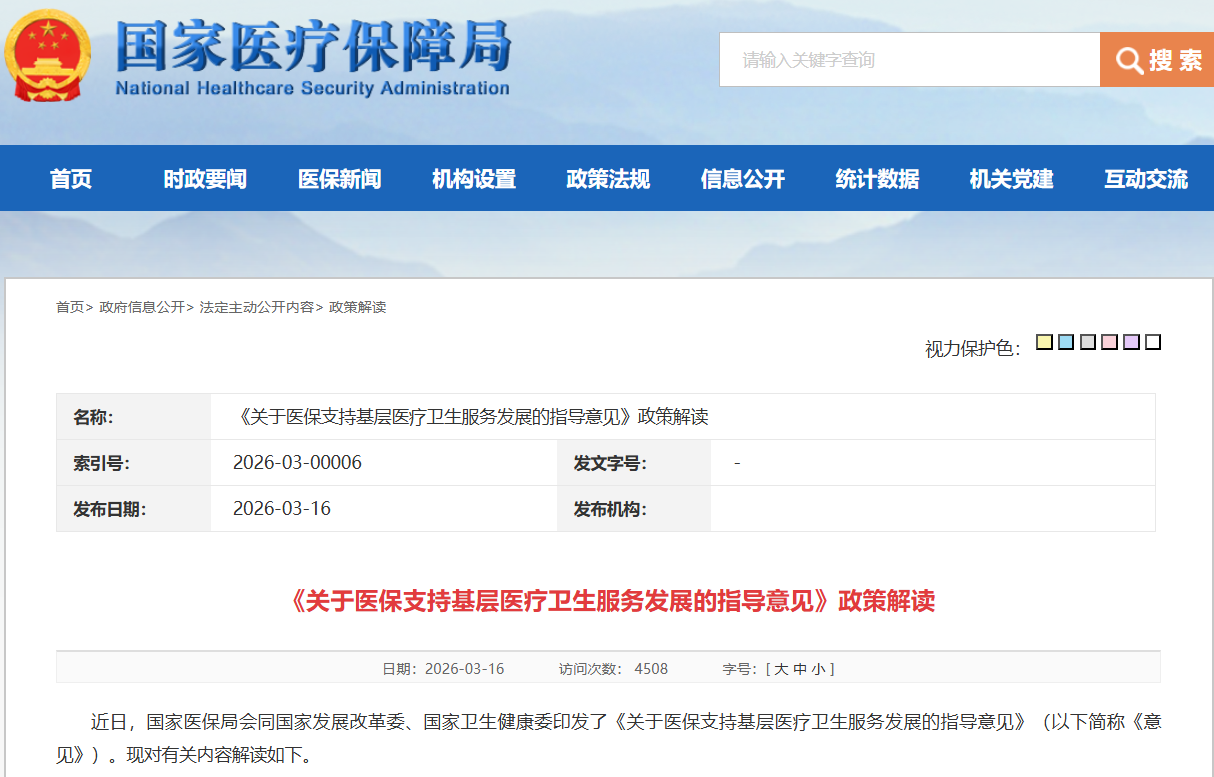
Task: Apply the purple eye-protection color swatch
Action: 1131,342
